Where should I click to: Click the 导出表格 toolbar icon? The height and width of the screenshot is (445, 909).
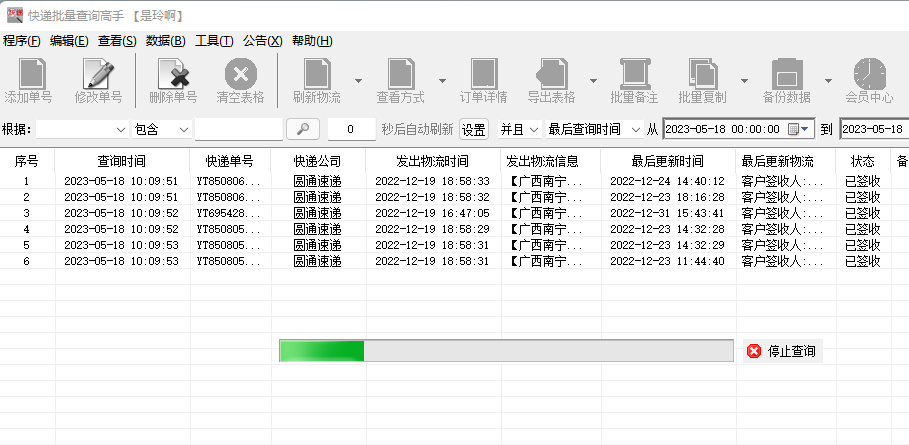[551, 74]
